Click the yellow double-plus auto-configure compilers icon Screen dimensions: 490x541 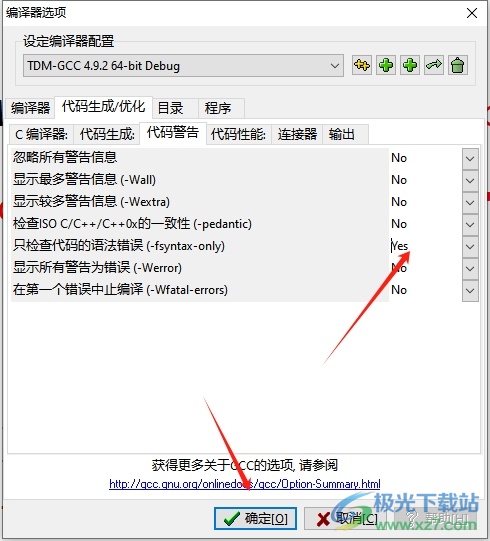tap(361, 65)
